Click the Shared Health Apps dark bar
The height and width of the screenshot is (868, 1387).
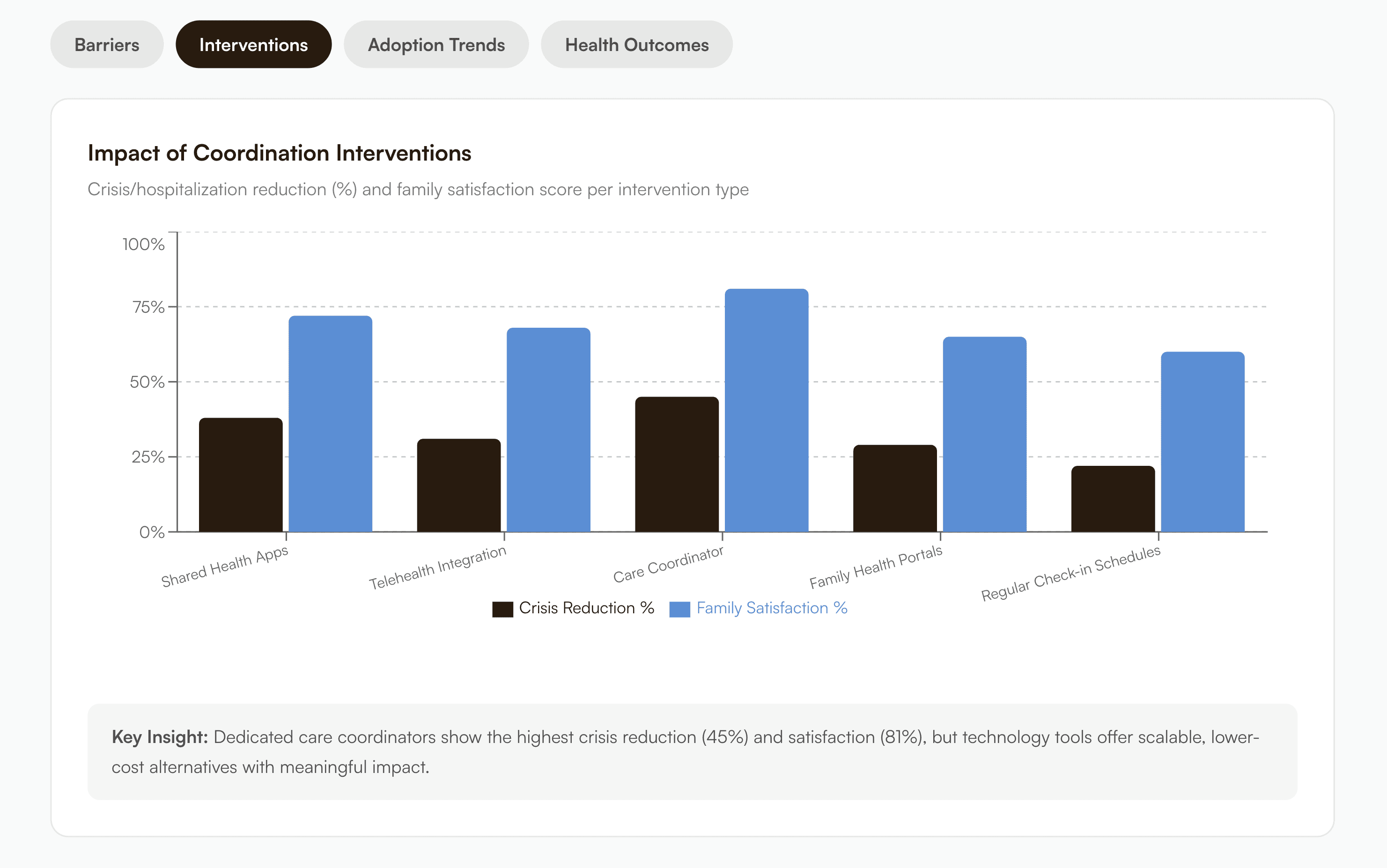[x=241, y=475]
